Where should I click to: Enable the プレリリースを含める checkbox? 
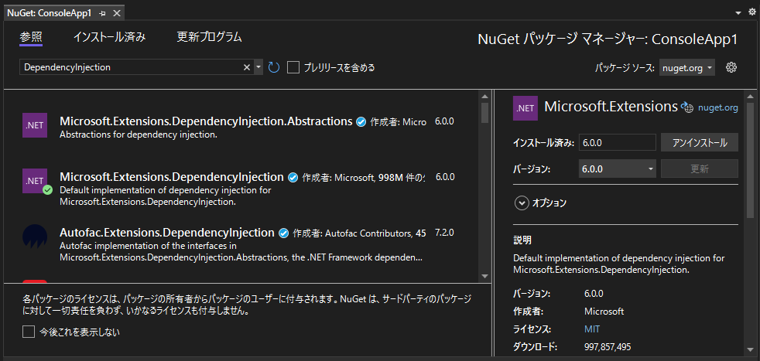(293, 67)
